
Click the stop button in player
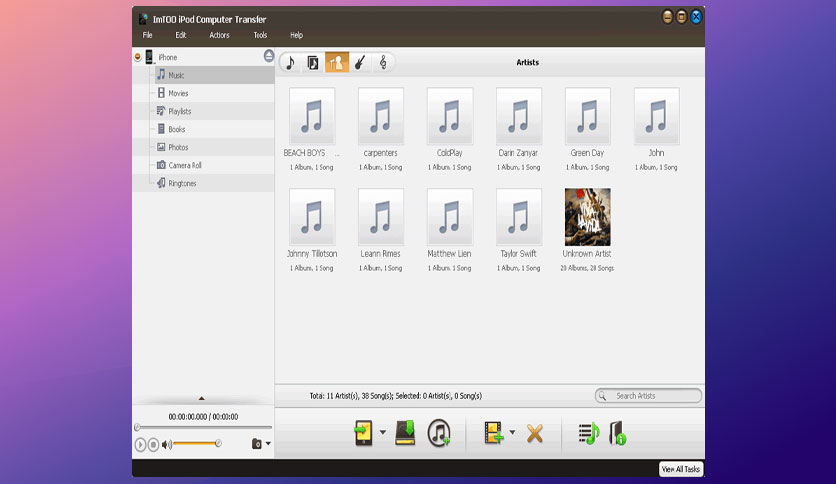pyautogui.click(x=153, y=444)
